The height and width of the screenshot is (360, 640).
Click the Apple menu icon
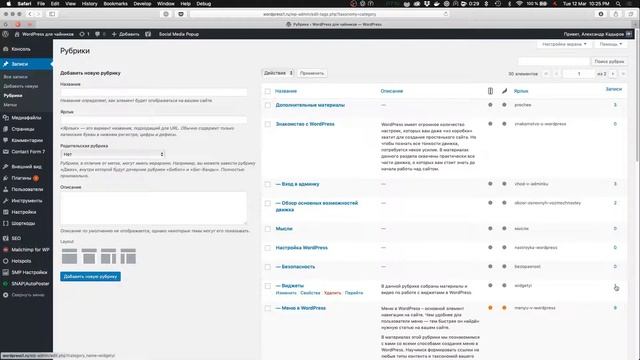(9, 4)
